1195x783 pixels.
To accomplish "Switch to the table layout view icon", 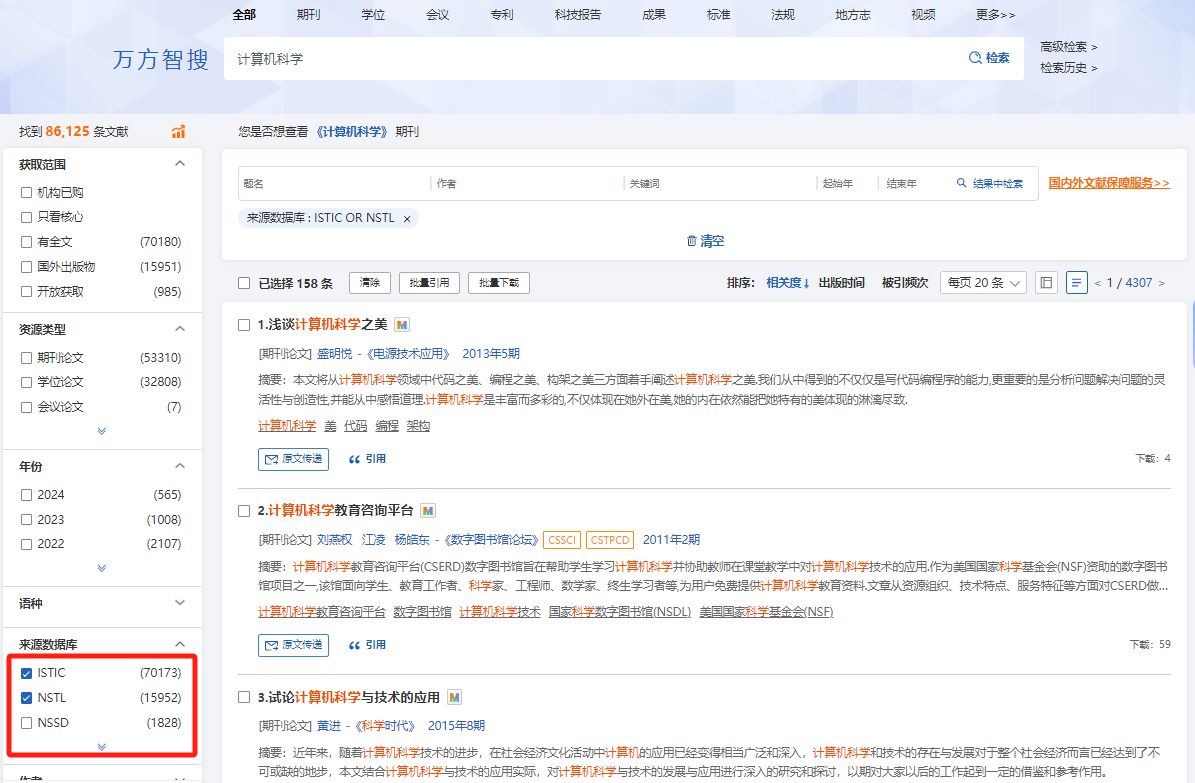I will (x=1046, y=283).
